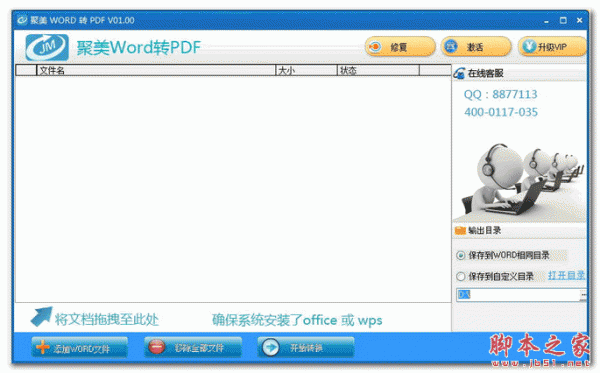600x373 pixels.
Task: Click the 在线客服 headset icon
Action: (x=459, y=73)
